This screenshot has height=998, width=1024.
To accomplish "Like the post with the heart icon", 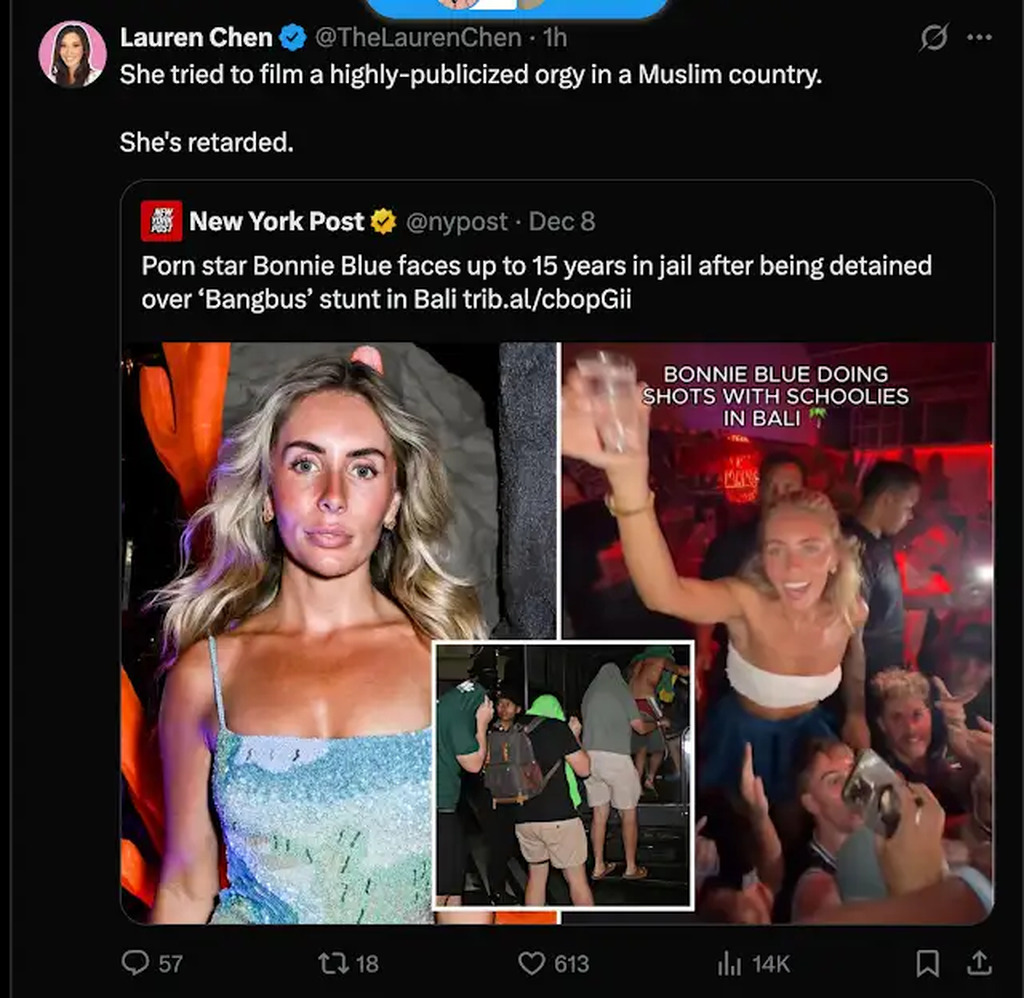I will click(x=531, y=962).
